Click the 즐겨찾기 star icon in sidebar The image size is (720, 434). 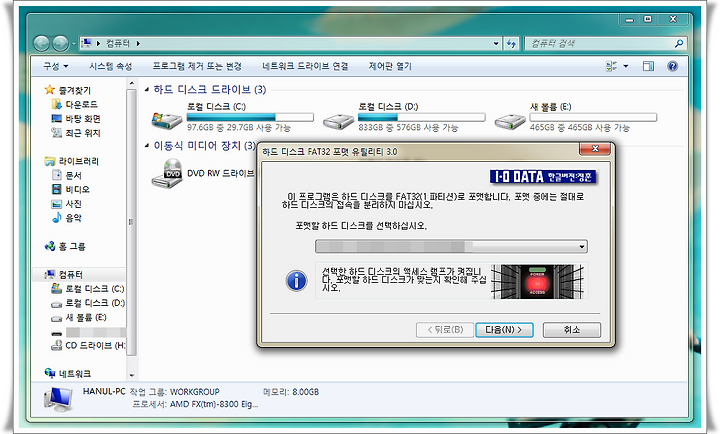click(50, 90)
